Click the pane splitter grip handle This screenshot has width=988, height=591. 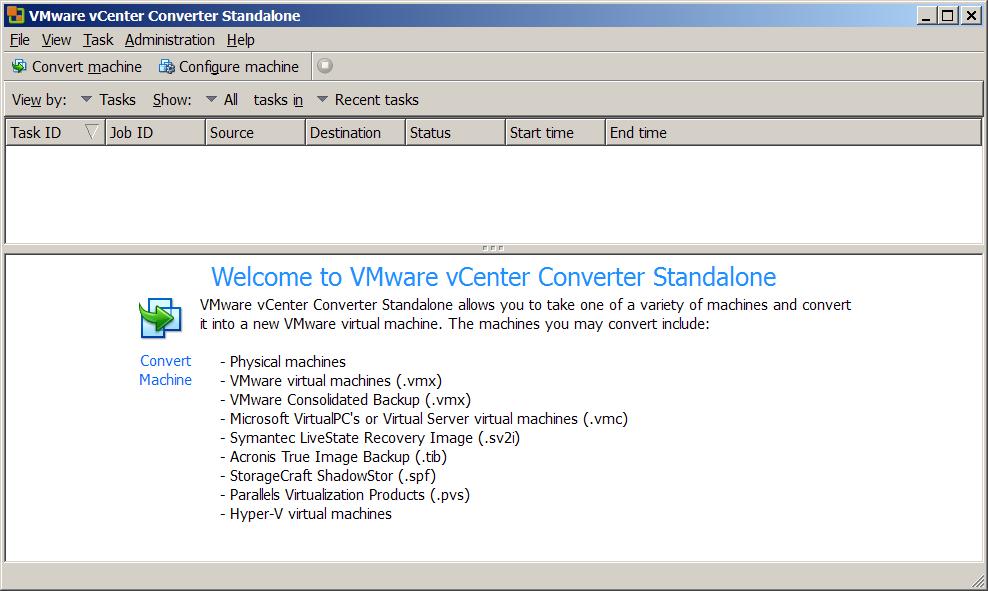493,247
